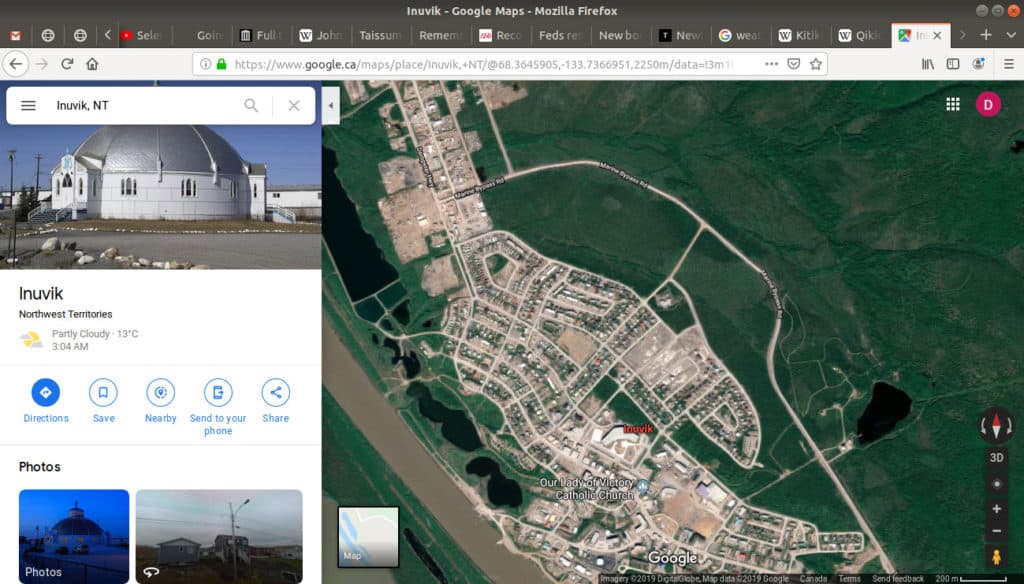Reload the current page
1024x584 pixels.
pyautogui.click(x=67, y=64)
